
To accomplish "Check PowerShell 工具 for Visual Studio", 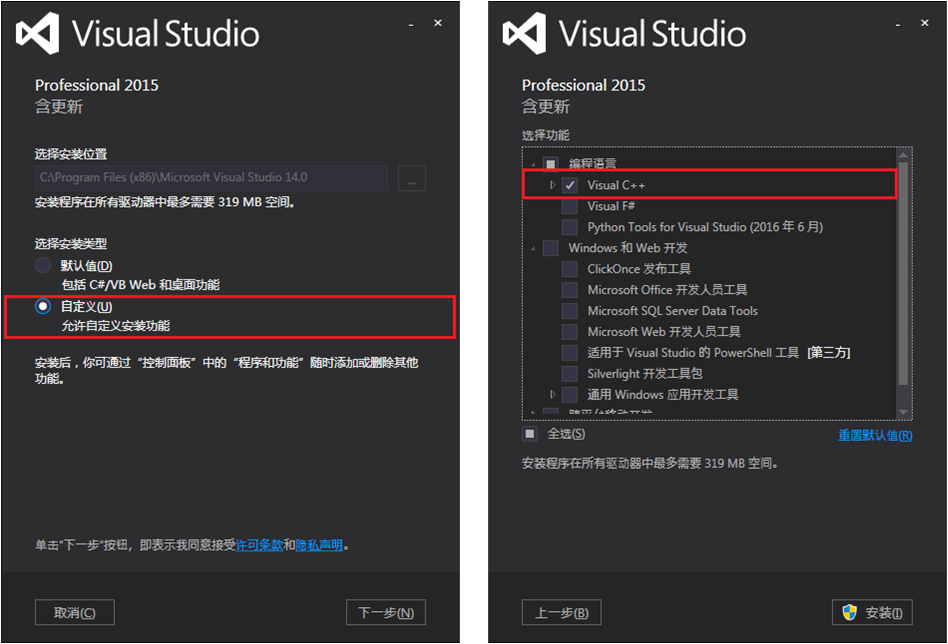I will (x=570, y=353).
